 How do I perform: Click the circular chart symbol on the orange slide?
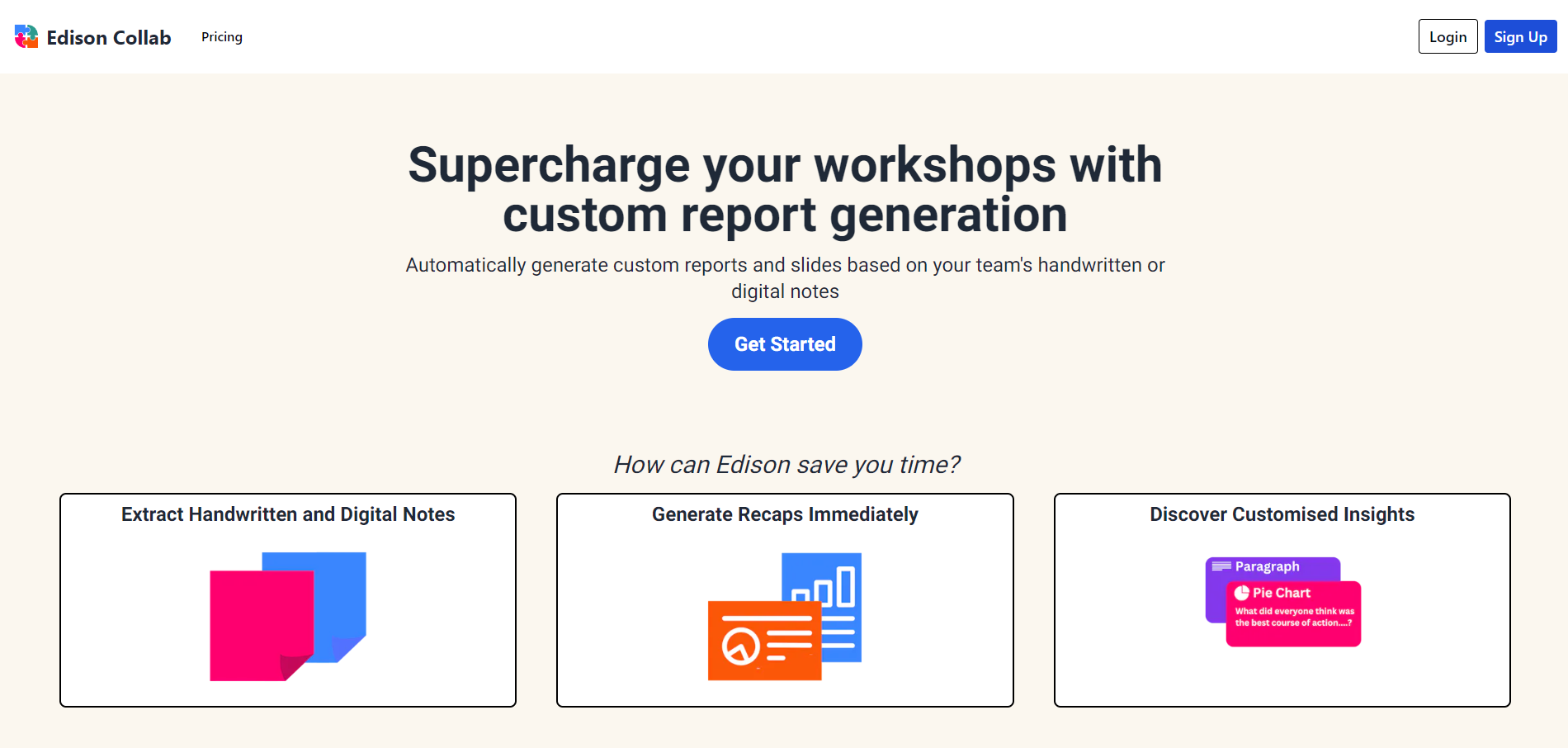coord(740,646)
